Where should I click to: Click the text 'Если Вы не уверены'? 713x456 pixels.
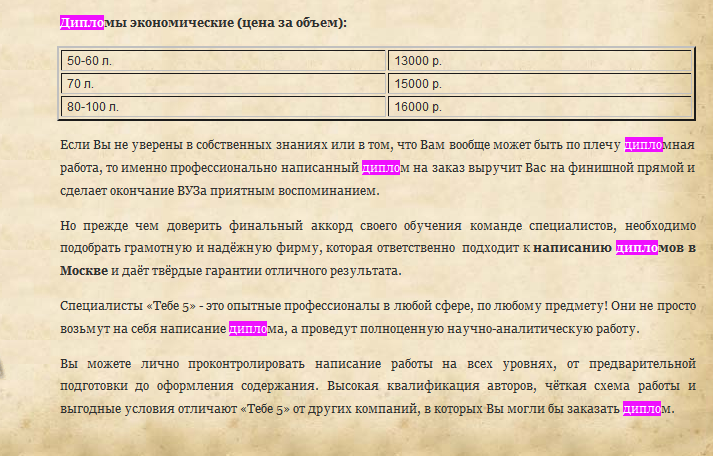(121, 145)
